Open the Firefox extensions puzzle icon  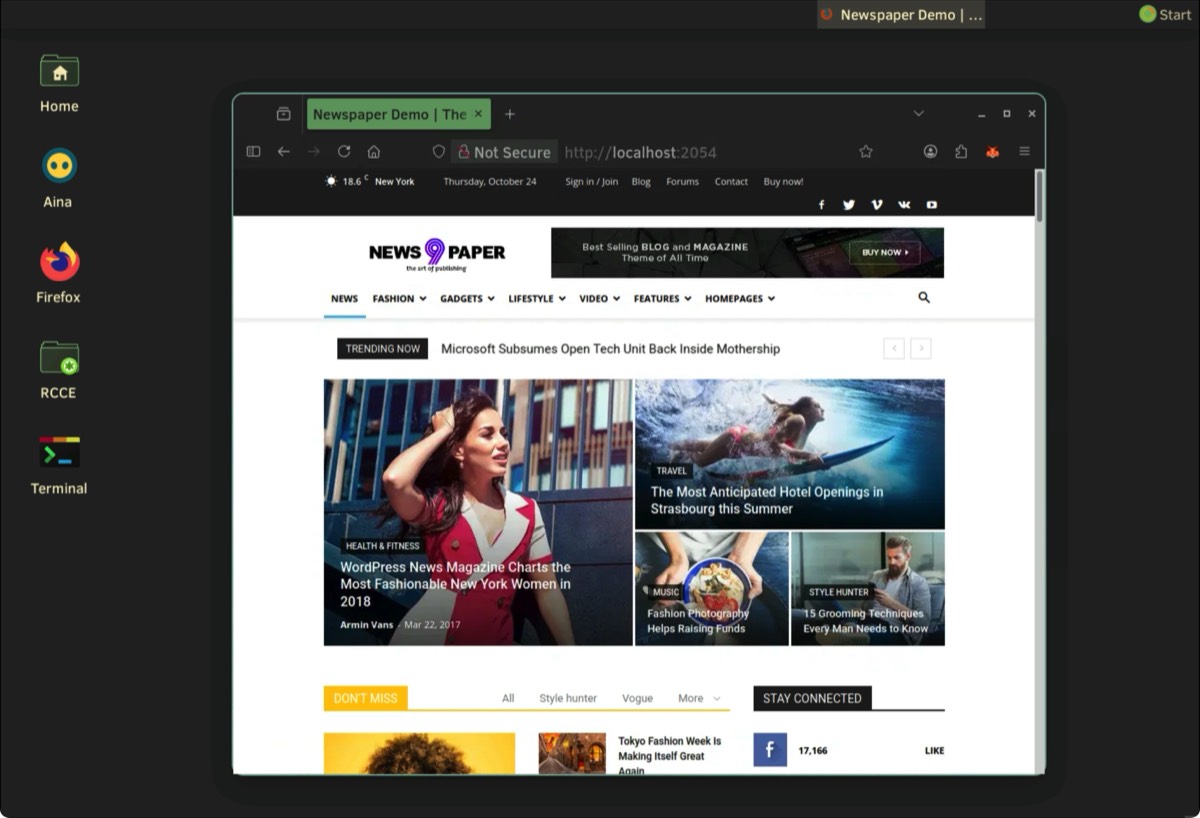pyautogui.click(x=961, y=152)
